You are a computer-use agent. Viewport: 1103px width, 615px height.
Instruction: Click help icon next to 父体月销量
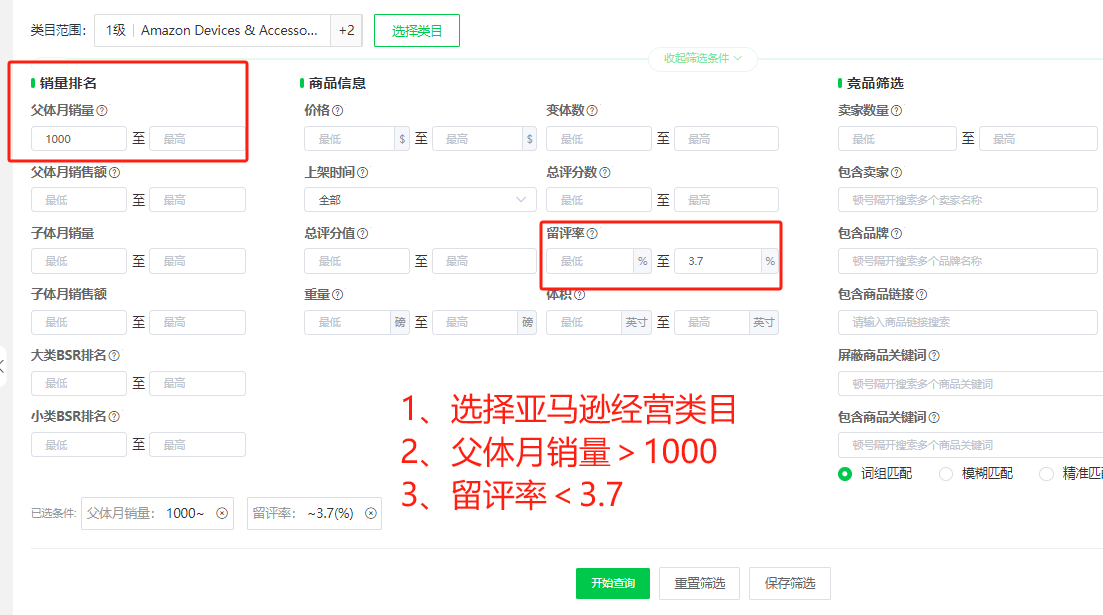[102, 111]
